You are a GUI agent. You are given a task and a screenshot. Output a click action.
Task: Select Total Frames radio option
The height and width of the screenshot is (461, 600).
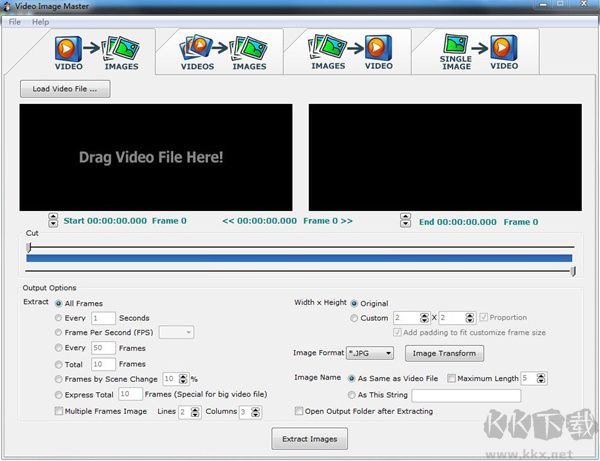point(58,364)
